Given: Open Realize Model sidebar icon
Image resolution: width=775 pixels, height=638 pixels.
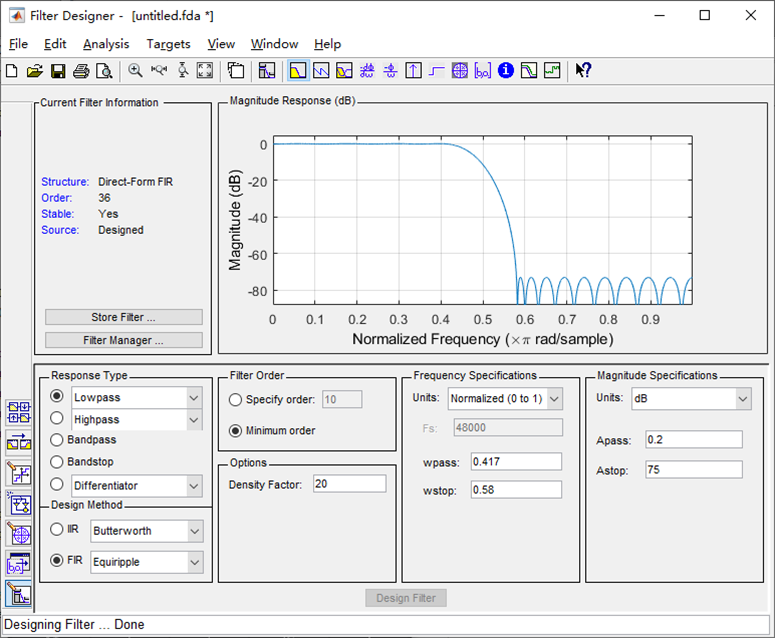Looking at the screenshot, I should click(19, 504).
